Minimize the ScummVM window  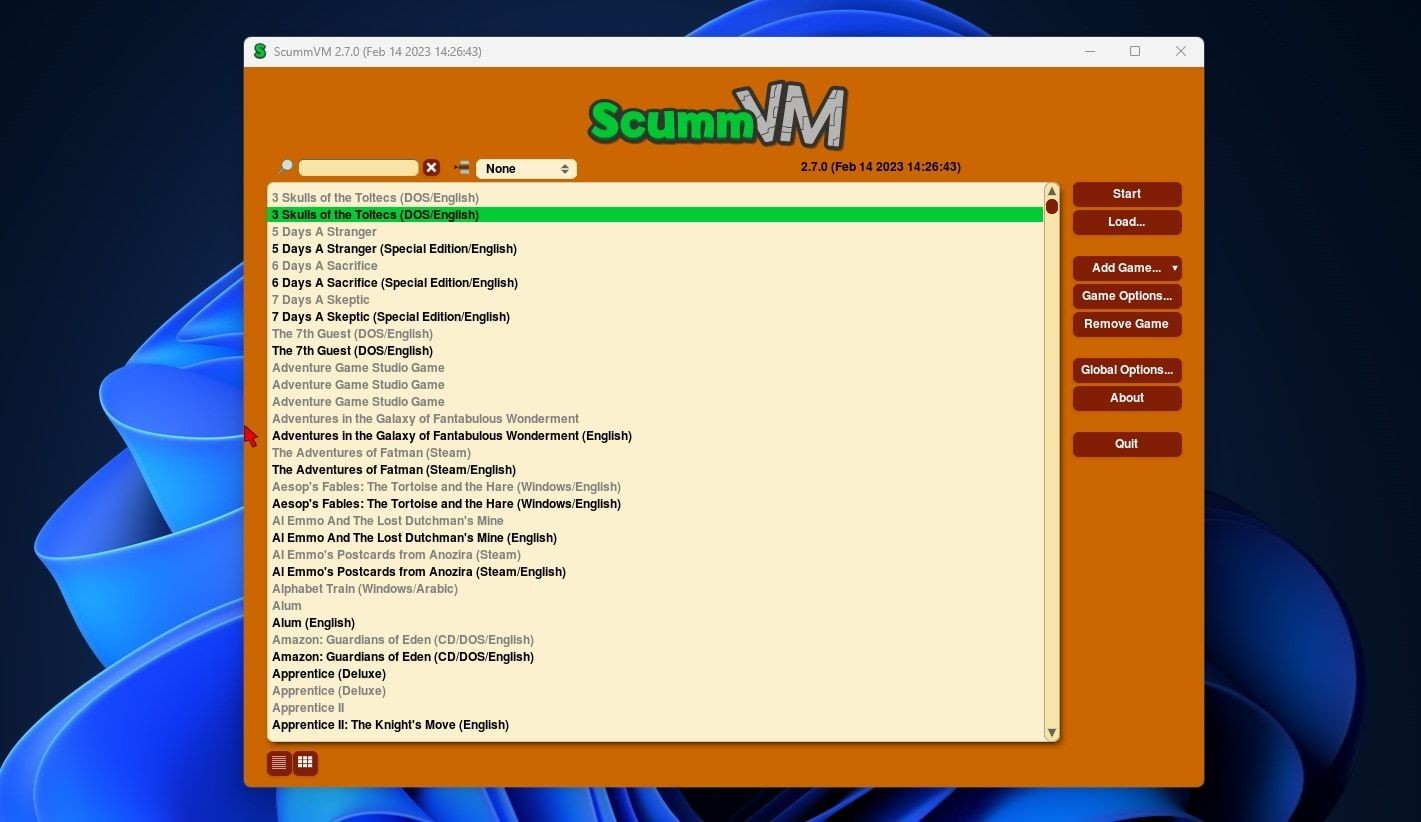[x=1090, y=51]
